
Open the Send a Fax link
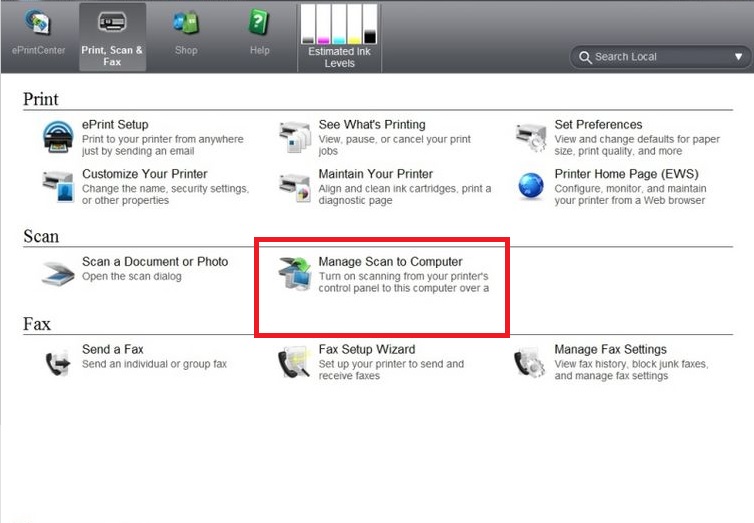click(x=113, y=349)
